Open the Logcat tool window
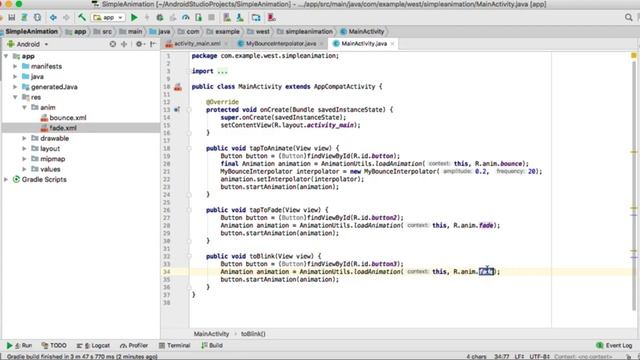640x360 pixels. click(x=93, y=345)
